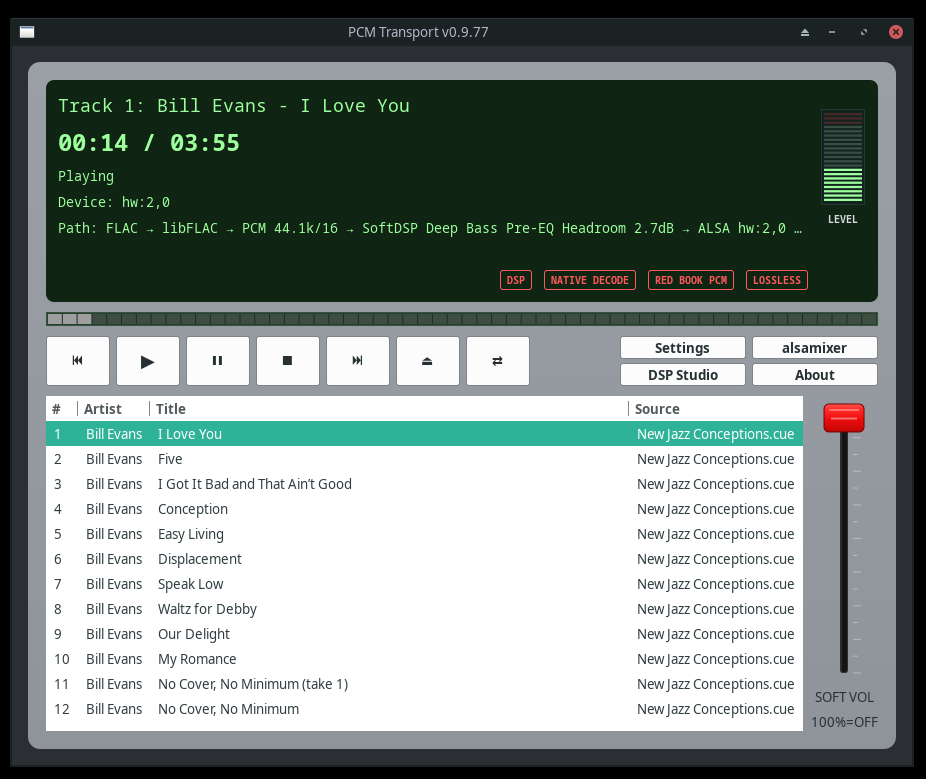Stop playback with the Stop button
926x779 pixels.
tap(288, 361)
